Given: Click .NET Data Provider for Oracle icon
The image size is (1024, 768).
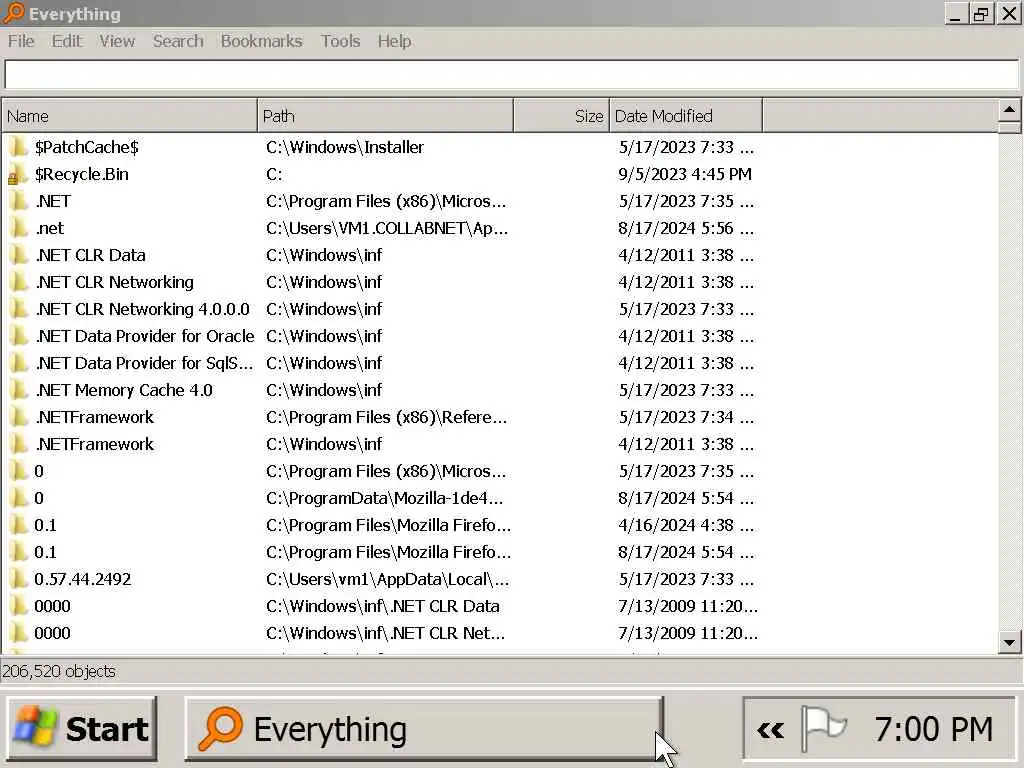Looking at the screenshot, I should pyautogui.click(x=18, y=336).
